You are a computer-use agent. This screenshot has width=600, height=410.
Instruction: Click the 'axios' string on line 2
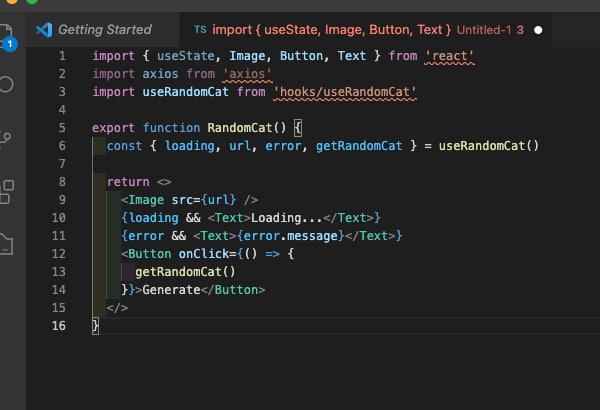247,74
